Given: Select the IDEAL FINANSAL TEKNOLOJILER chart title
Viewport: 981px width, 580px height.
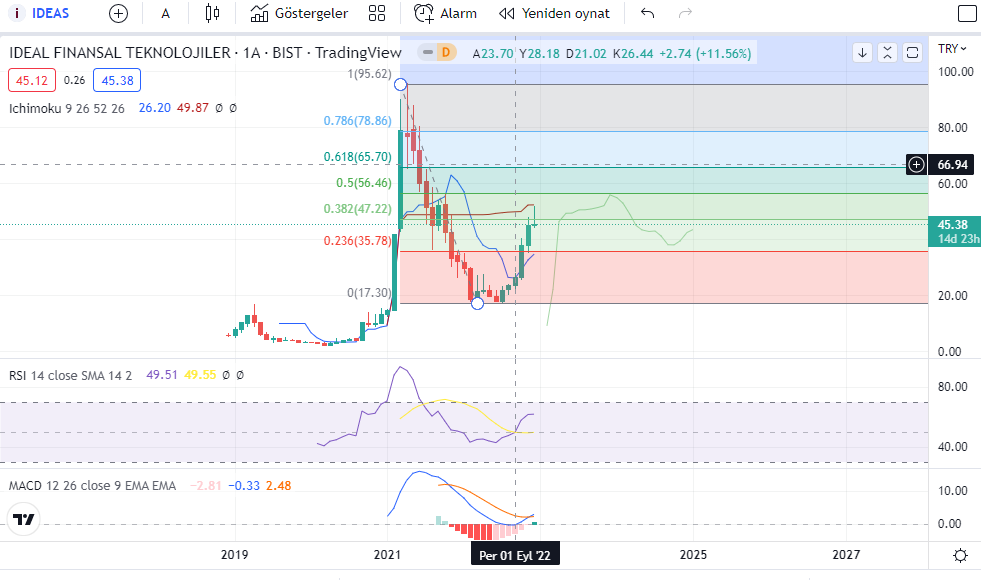Looking at the screenshot, I should pyautogui.click(x=205, y=53).
